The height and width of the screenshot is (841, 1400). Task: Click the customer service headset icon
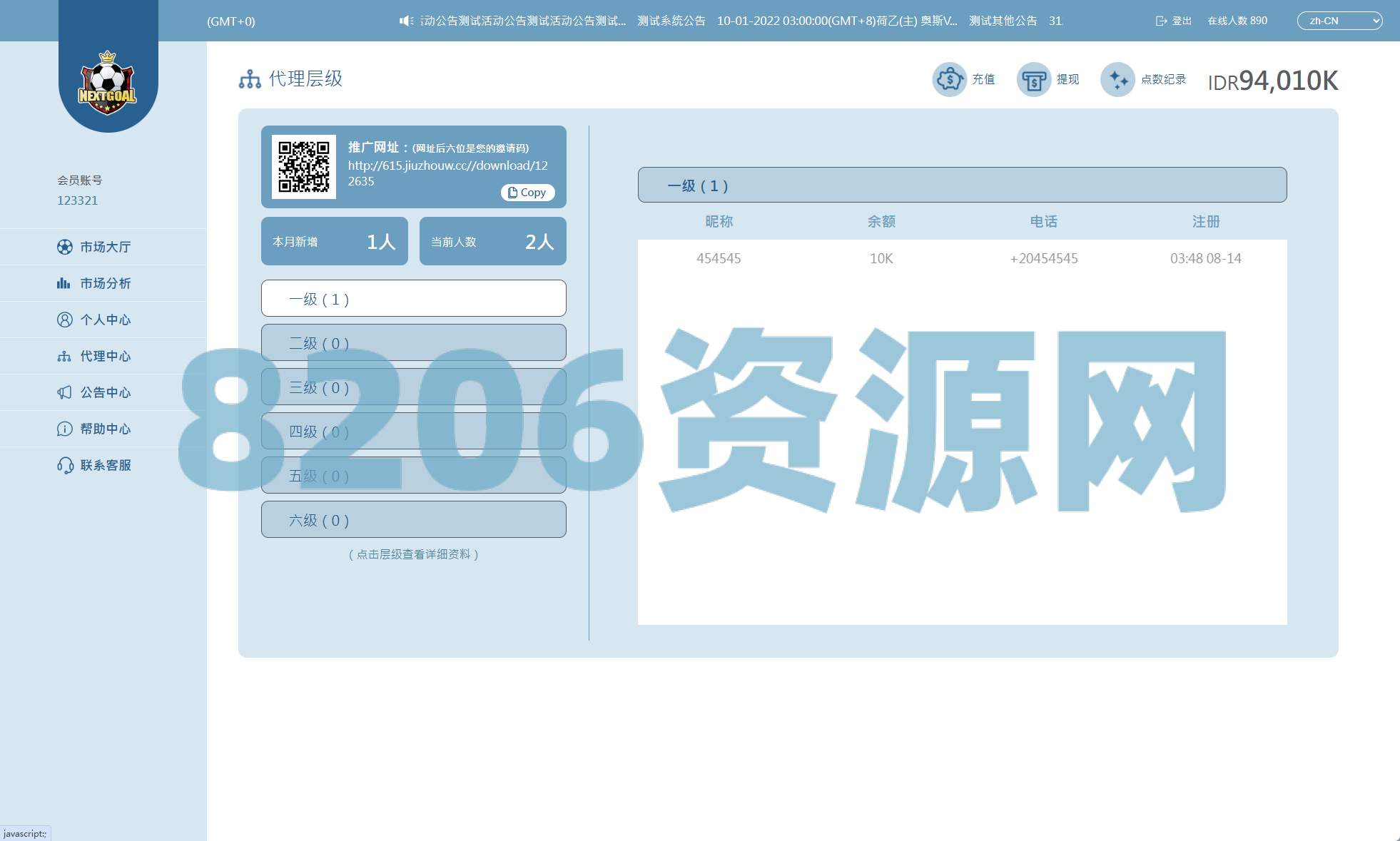(x=65, y=466)
